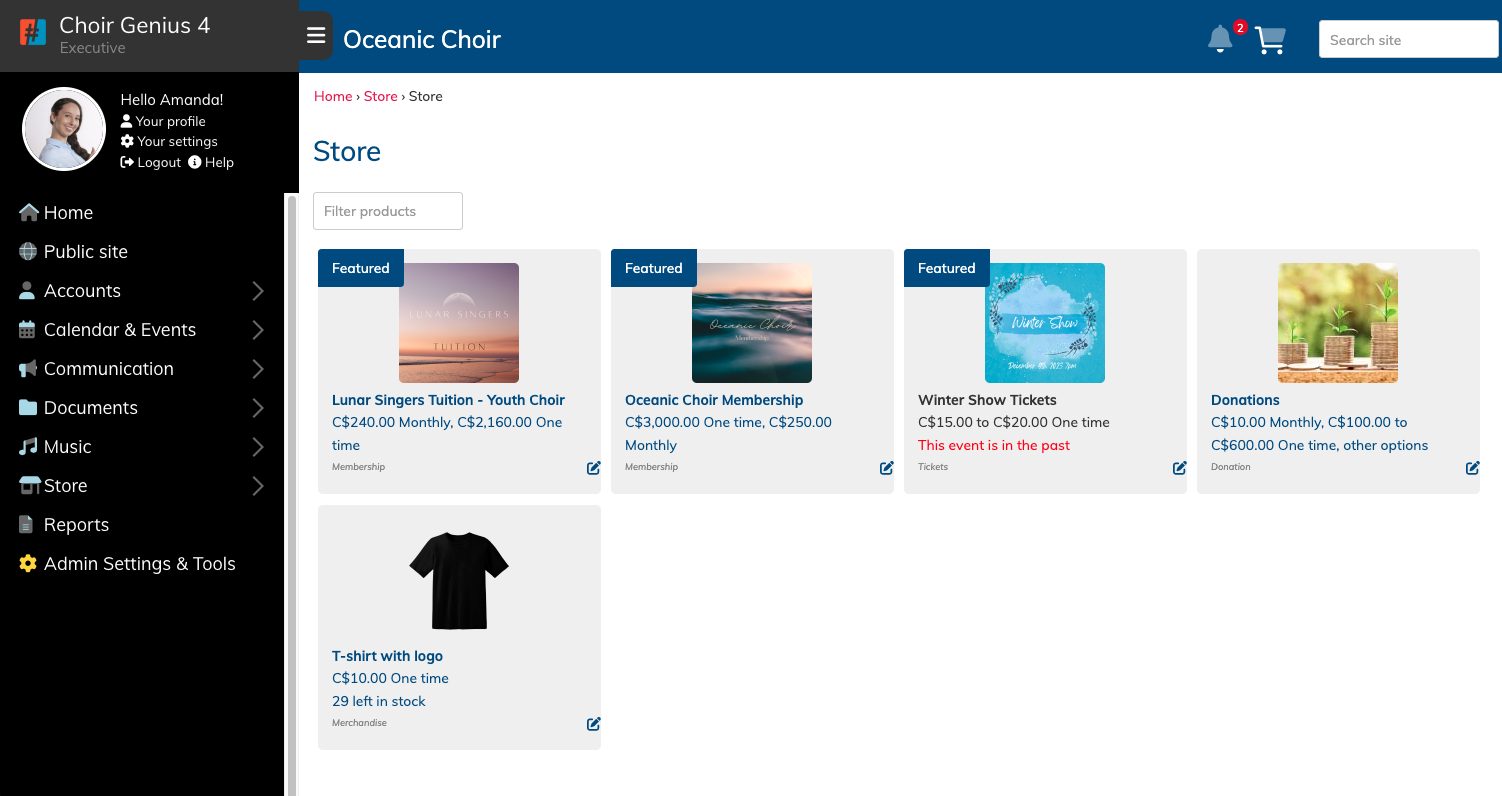Screen dimensions: 1502x796
Task: Open the shopping cart icon
Action: (1270, 40)
